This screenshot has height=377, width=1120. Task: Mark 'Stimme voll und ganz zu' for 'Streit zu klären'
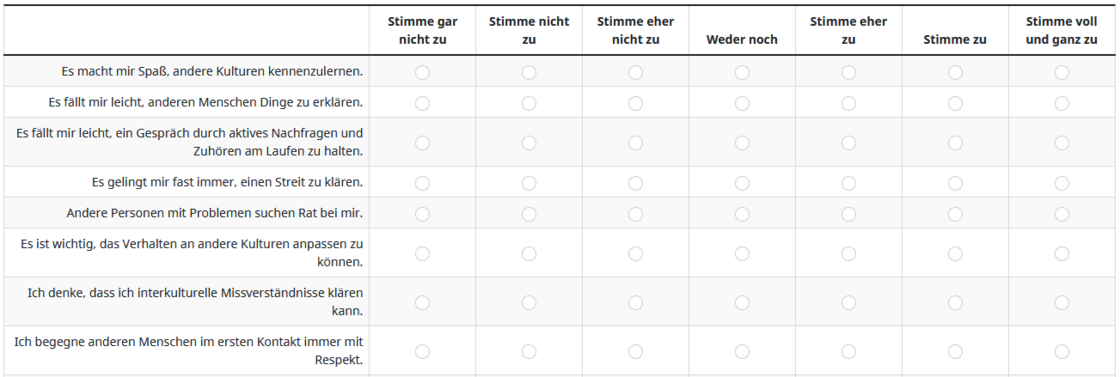pyautogui.click(x=1061, y=184)
